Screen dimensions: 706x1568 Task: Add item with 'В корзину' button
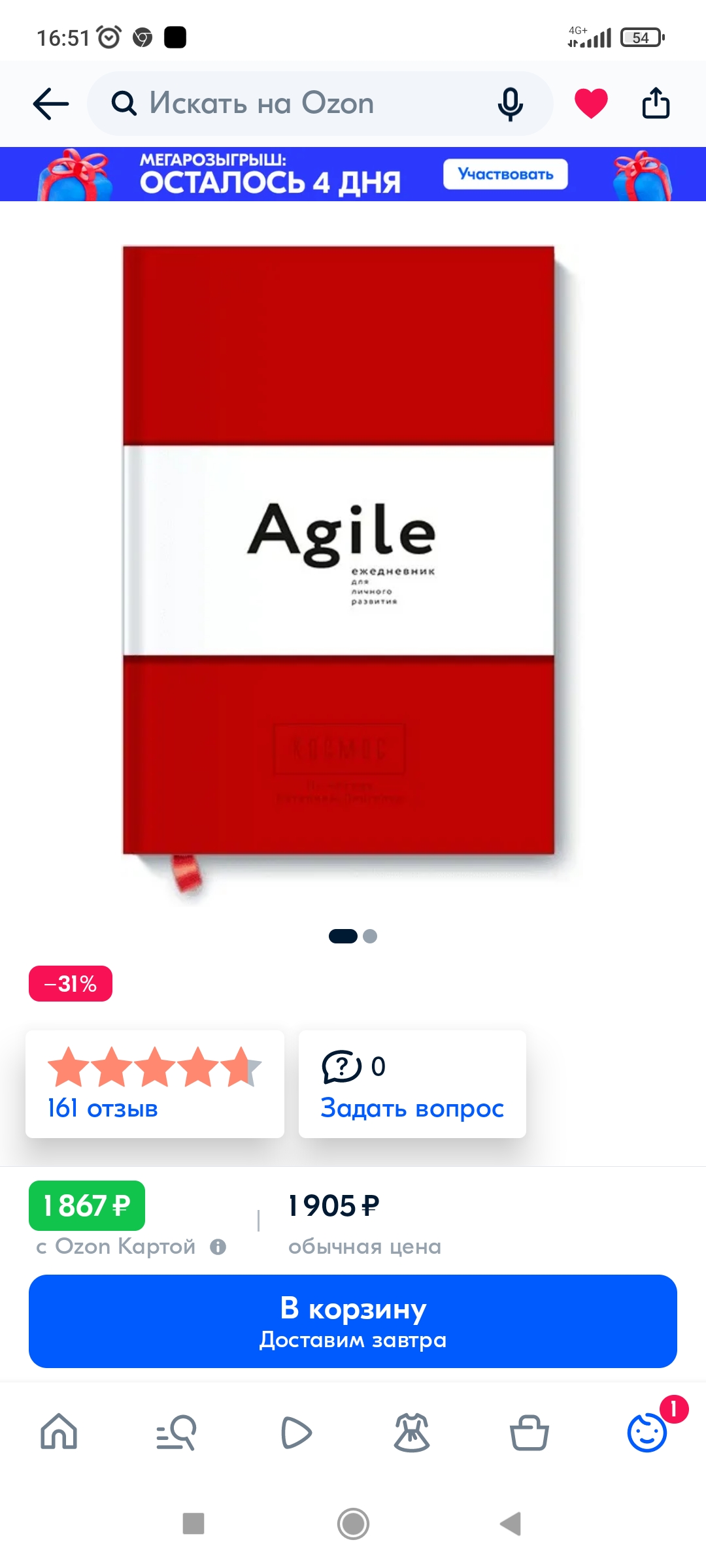coord(353,1321)
